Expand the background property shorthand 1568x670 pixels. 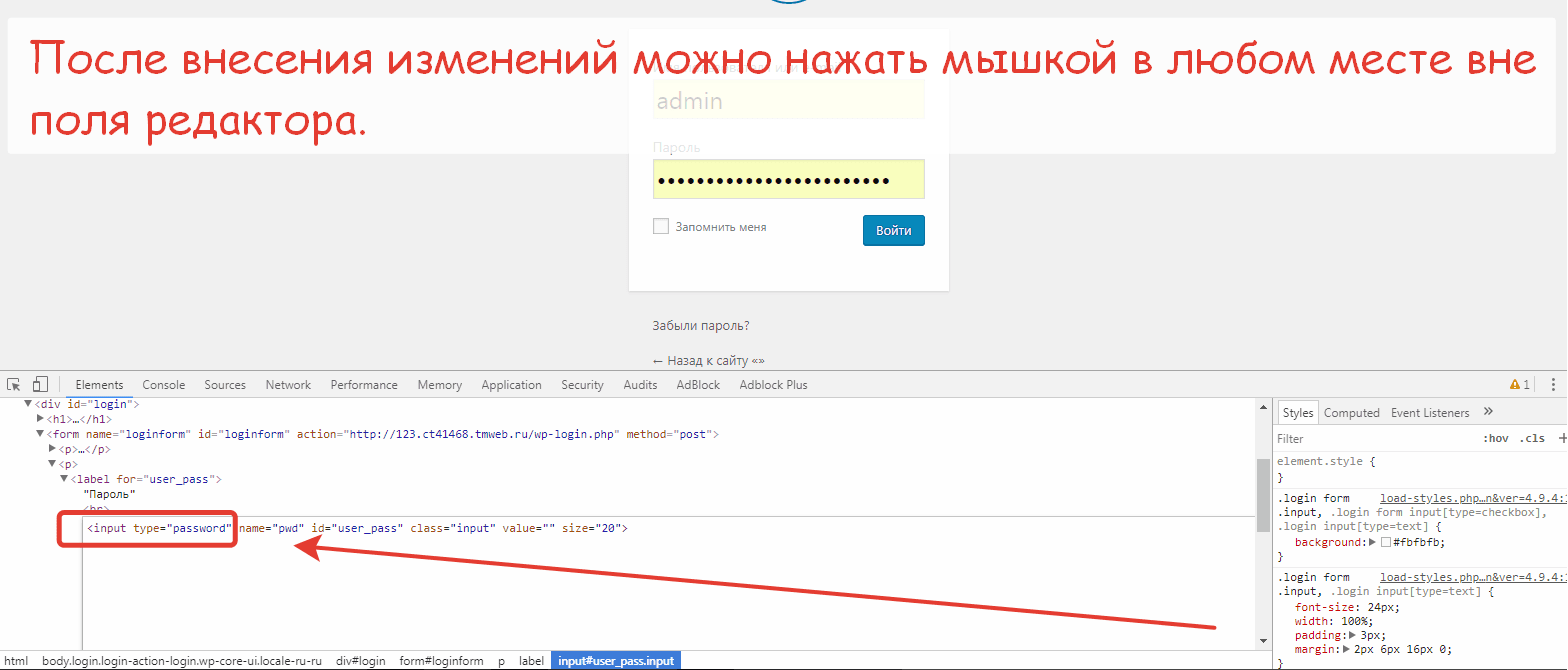coord(1372,542)
